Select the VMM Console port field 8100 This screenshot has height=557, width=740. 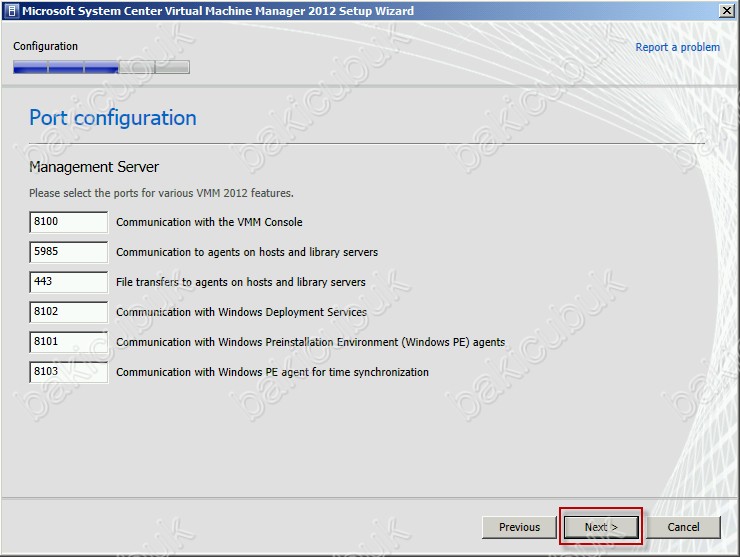click(68, 222)
